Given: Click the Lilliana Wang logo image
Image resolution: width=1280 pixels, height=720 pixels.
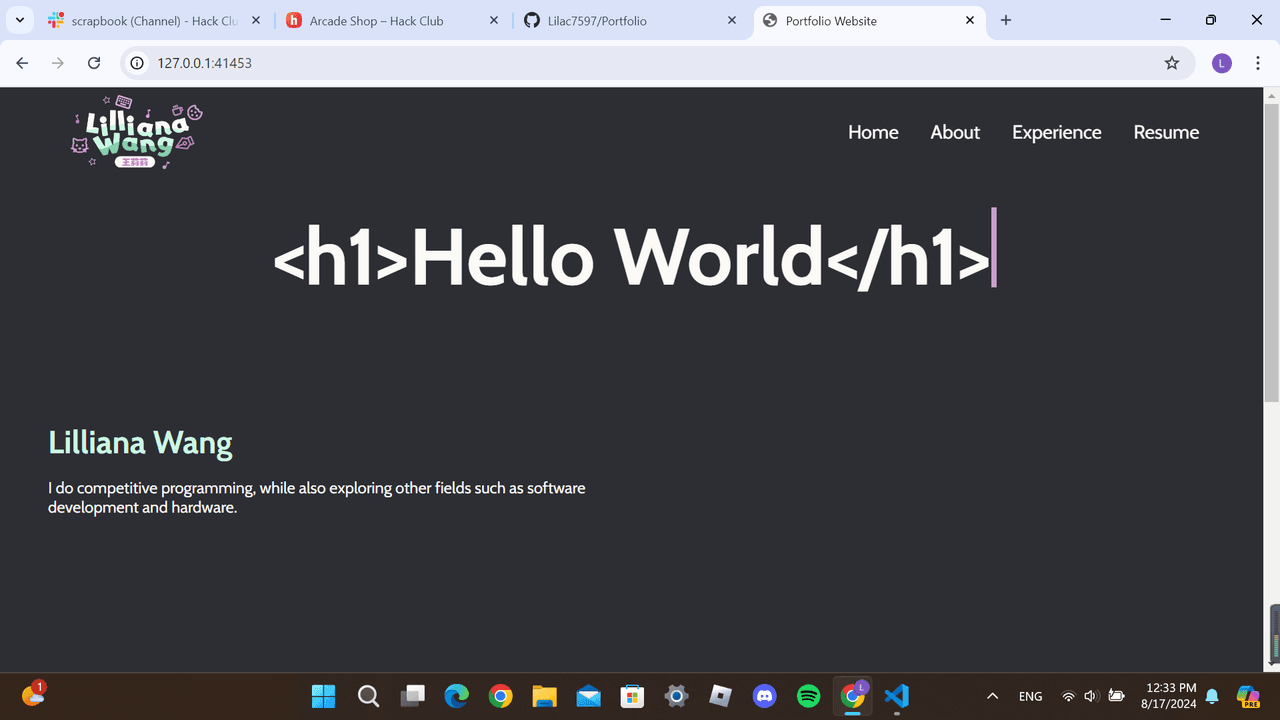Looking at the screenshot, I should (138, 132).
